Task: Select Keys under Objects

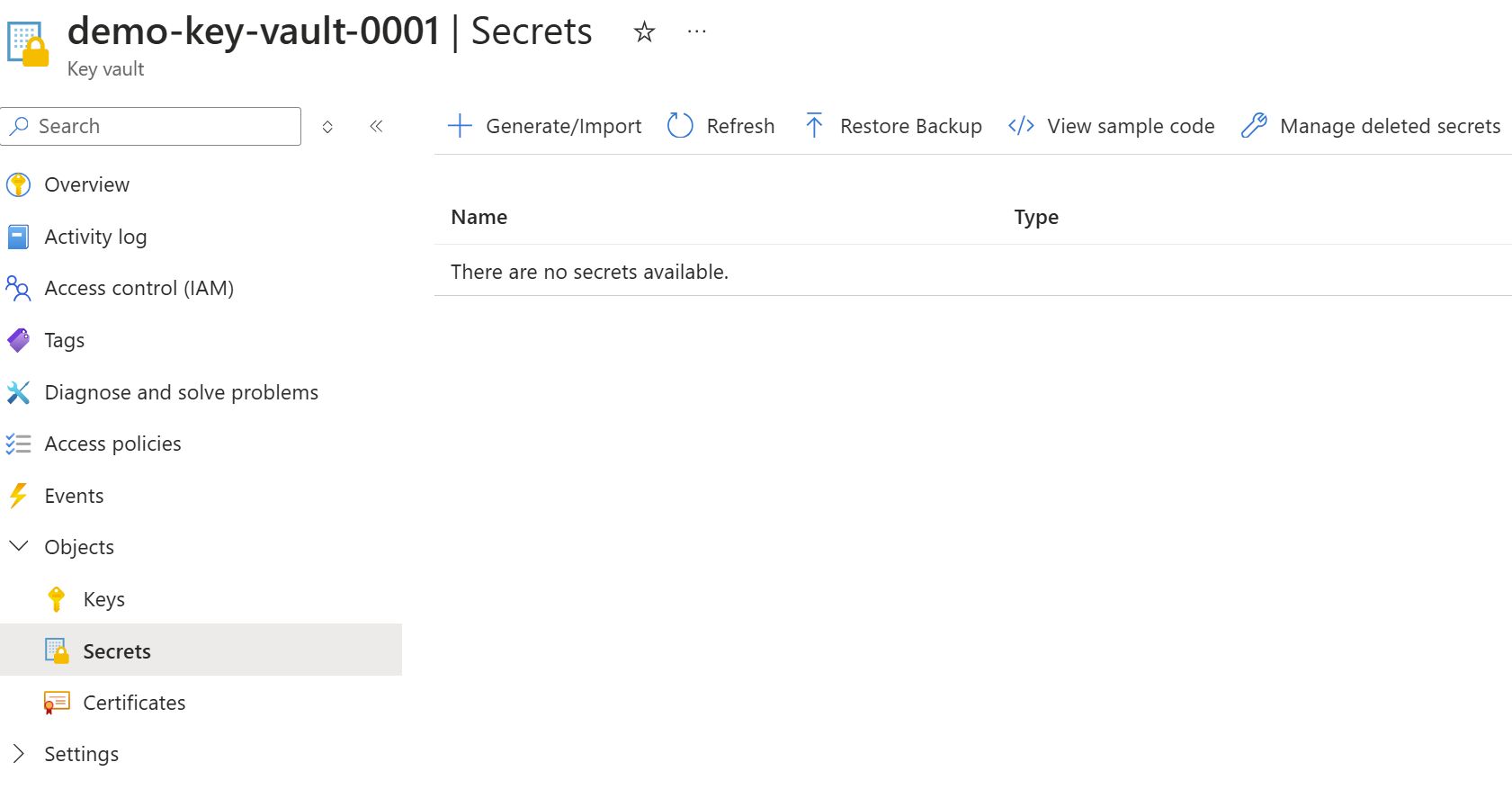Action: tap(104, 599)
